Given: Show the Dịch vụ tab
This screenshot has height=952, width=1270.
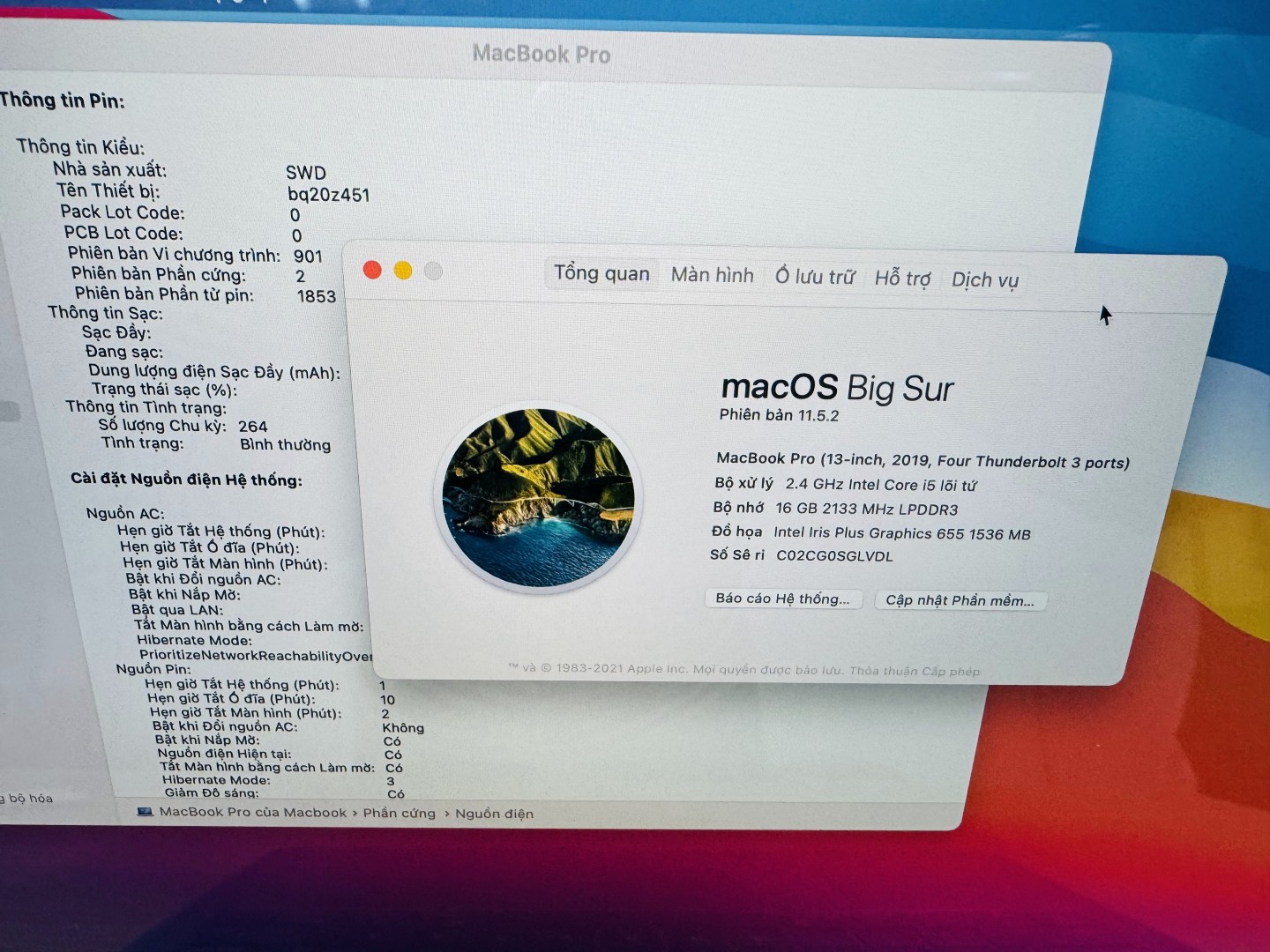Looking at the screenshot, I should (x=984, y=280).
